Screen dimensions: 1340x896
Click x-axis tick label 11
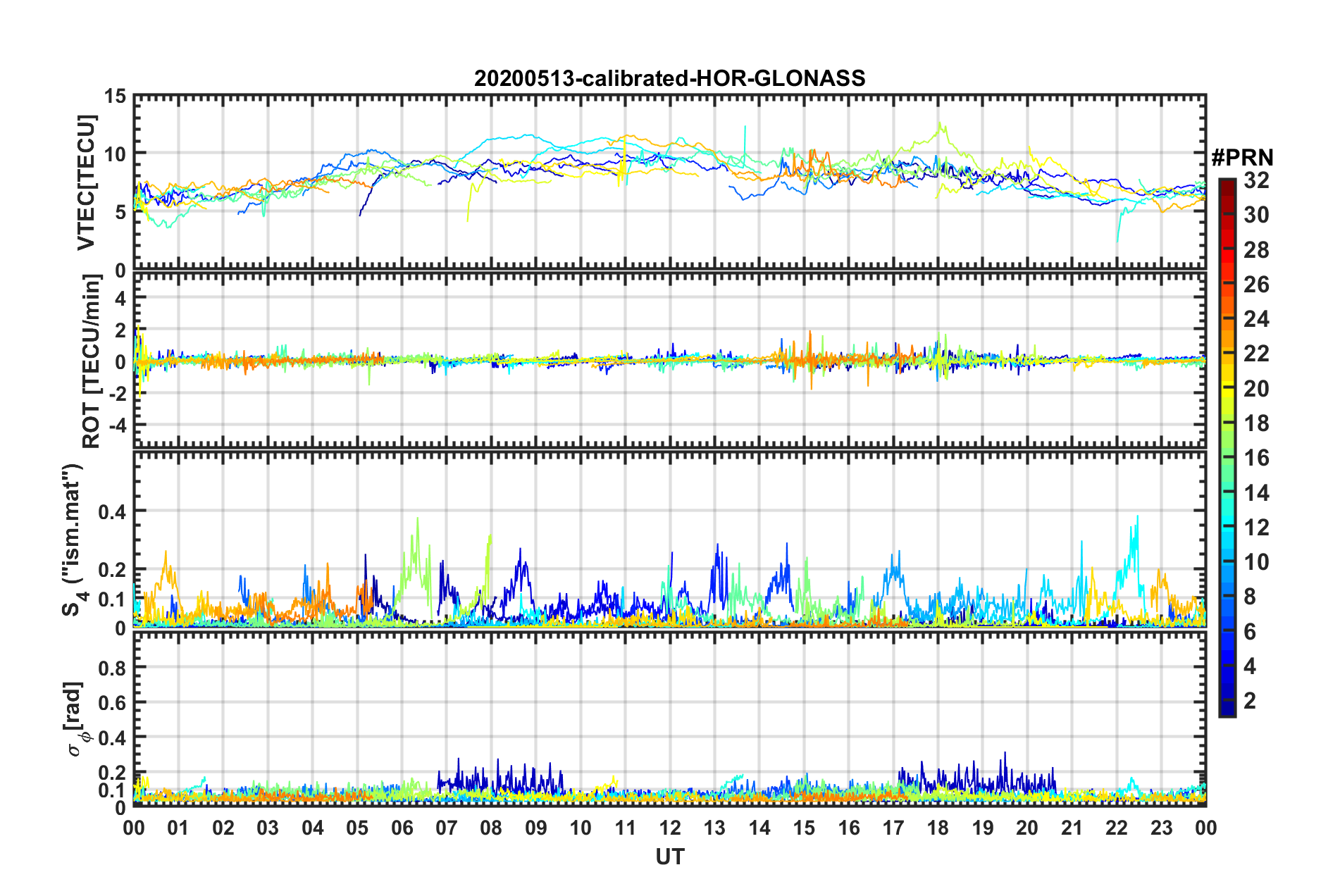tap(625, 828)
